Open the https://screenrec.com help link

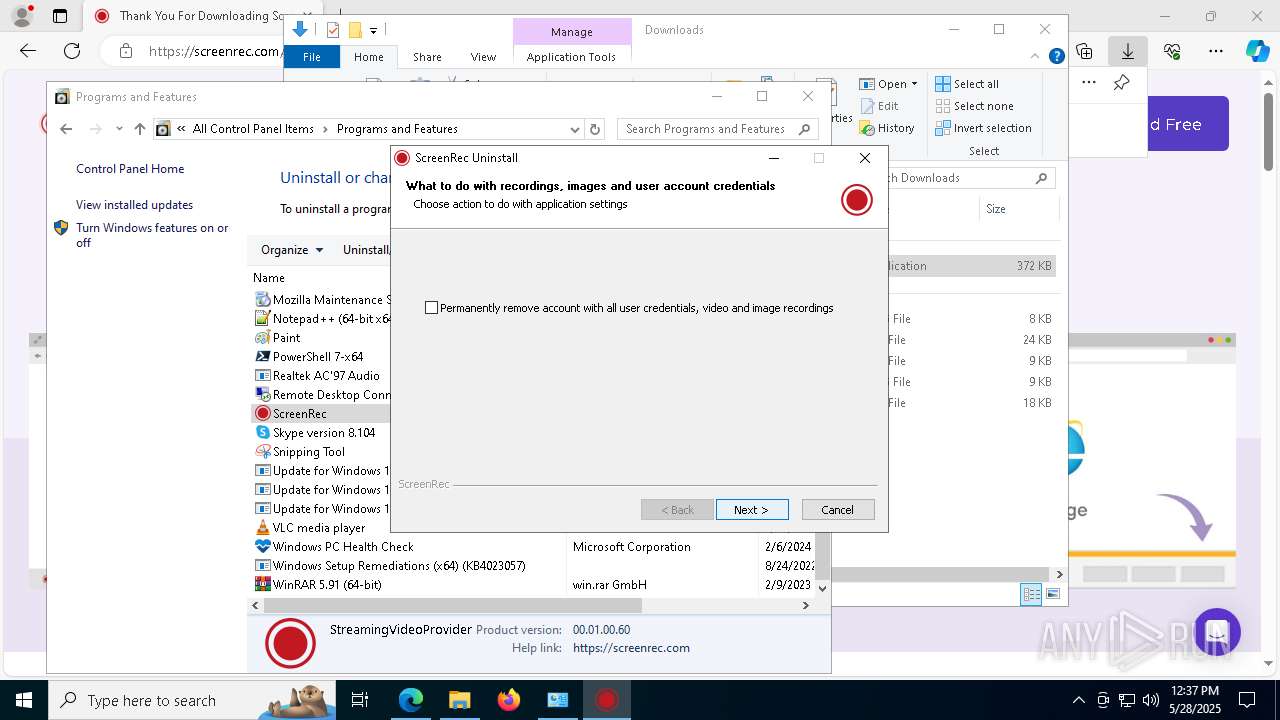(x=631, y=648)
